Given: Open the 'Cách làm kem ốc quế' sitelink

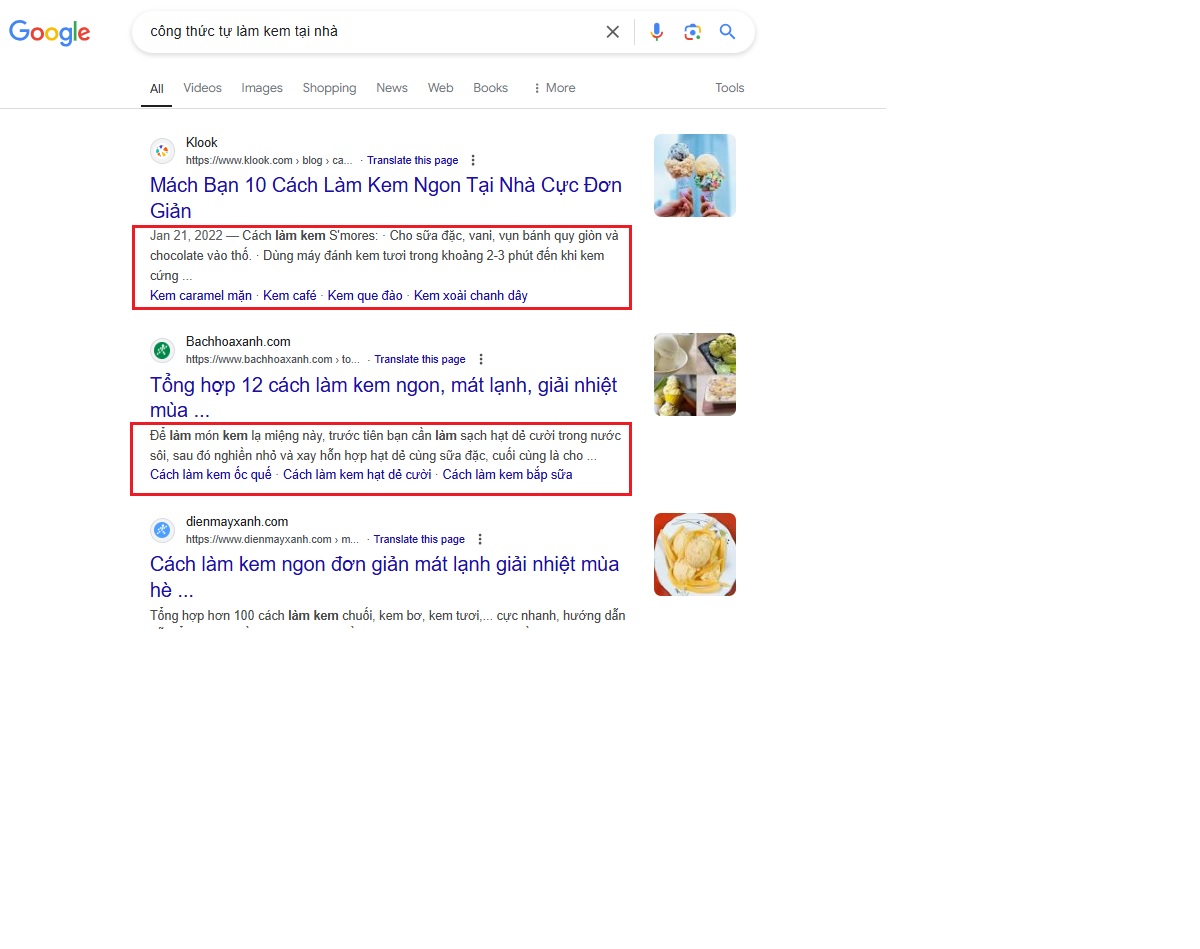Looking at the screenshot, I should [x=211, y=474].
